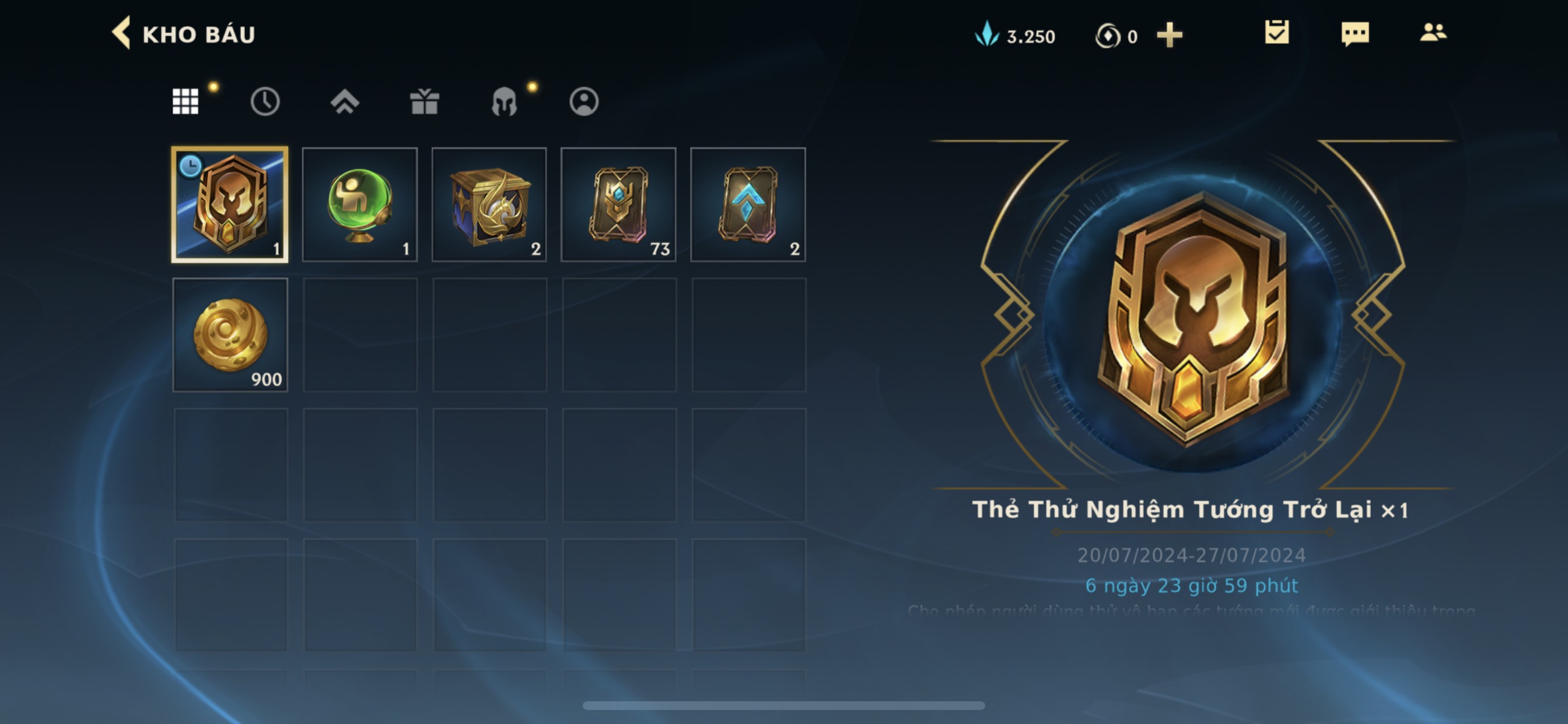1568x724 pixels.
Task: Click the plus button to add currency
Action: point(1170,36)
